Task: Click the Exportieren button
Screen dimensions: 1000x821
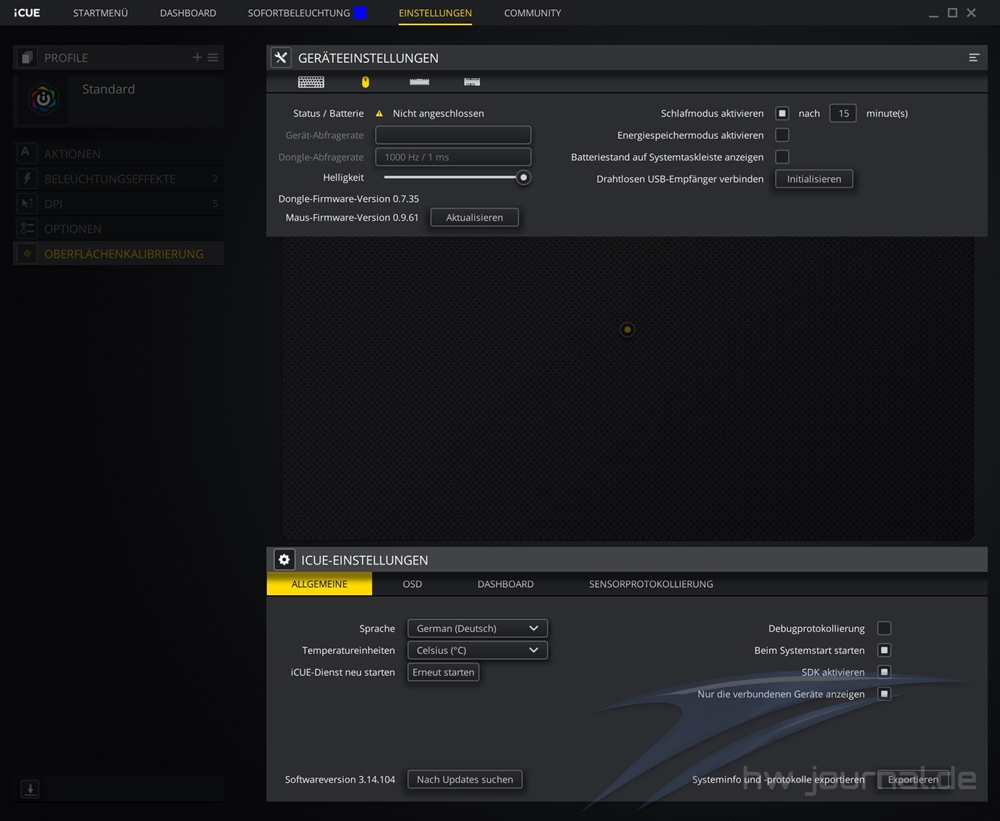Action: tap(913, 779)
